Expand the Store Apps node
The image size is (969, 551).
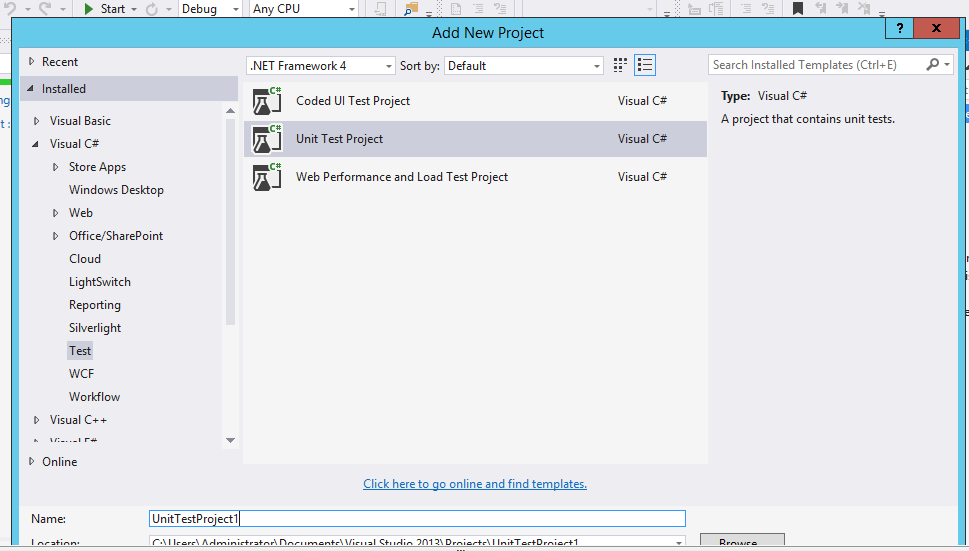(56, 167)
